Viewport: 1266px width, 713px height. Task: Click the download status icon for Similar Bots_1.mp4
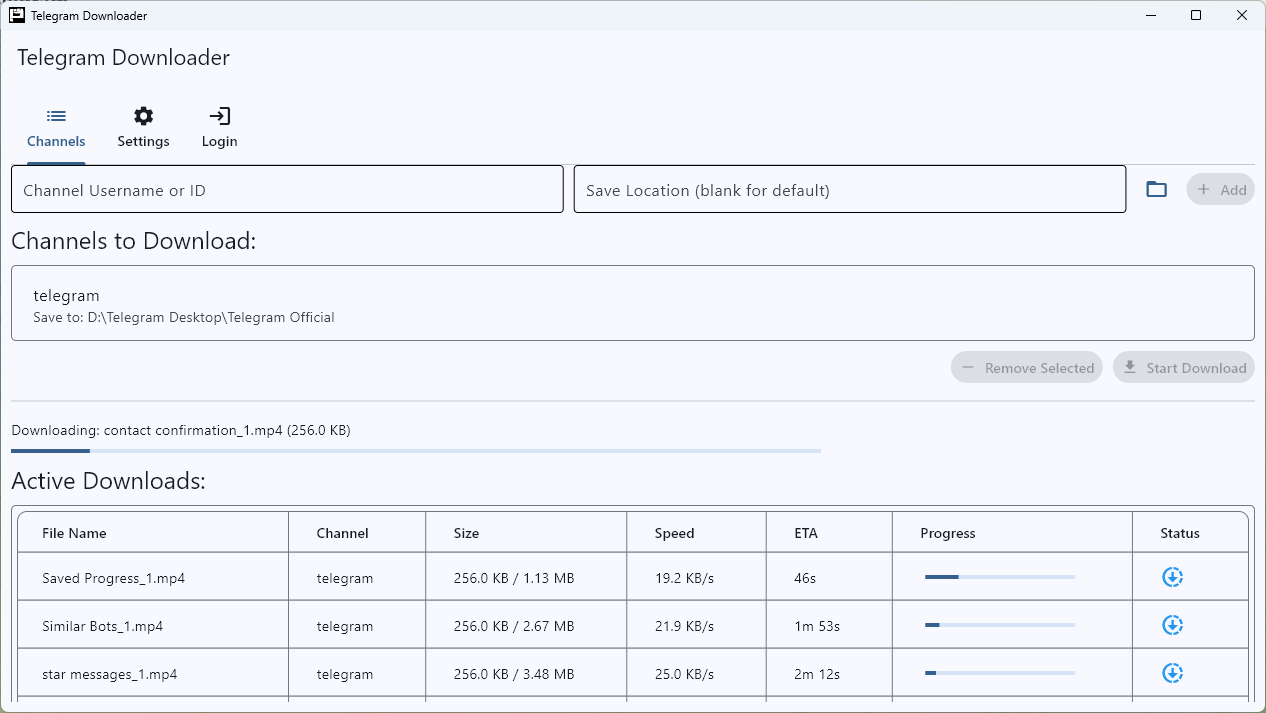pos(1172,625)
